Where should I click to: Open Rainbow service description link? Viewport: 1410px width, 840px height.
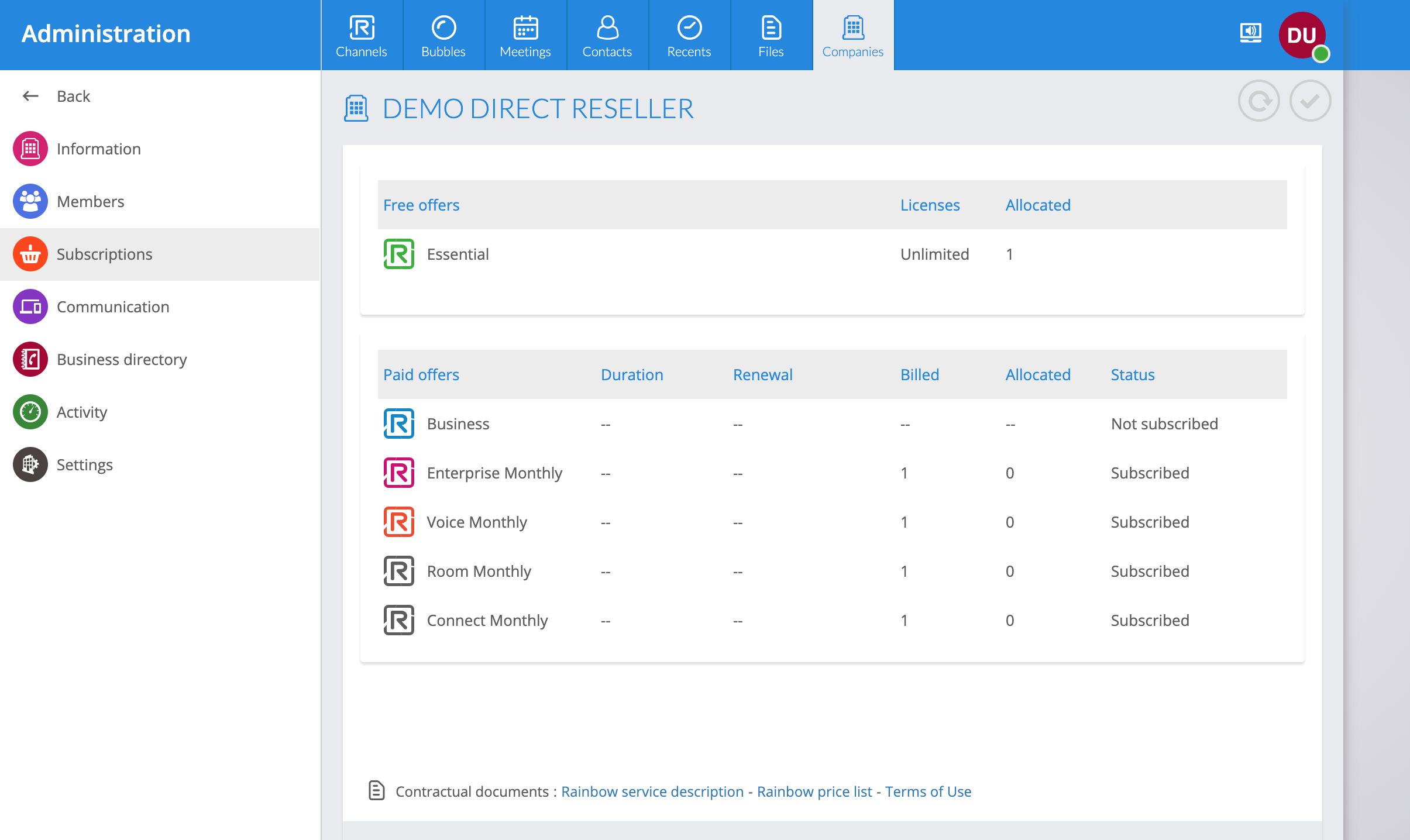pyautogui.click(x=652, y=791)
